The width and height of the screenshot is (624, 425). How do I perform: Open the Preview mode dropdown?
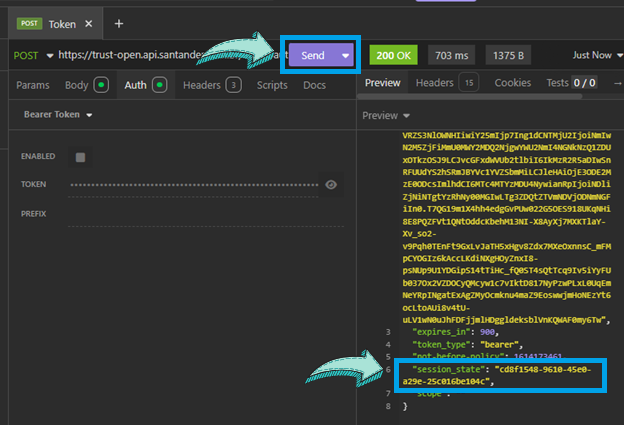click(x=386, y=115)
